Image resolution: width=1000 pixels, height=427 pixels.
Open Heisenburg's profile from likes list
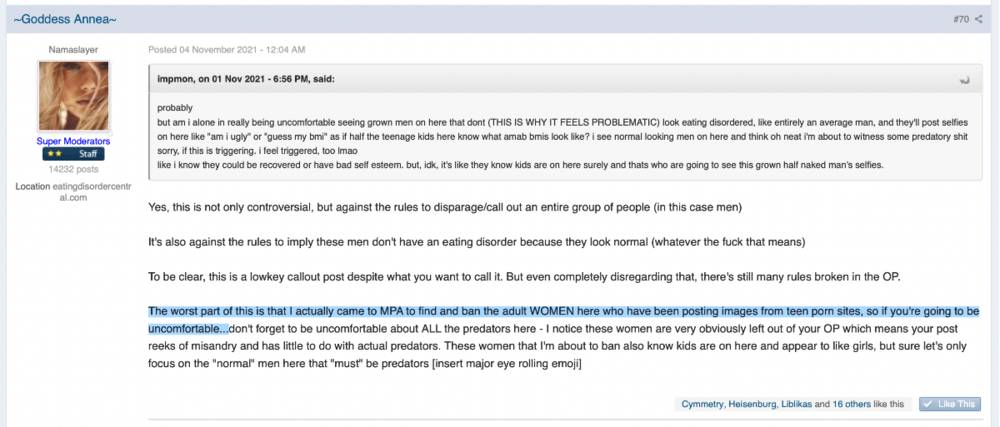(750, 404)
